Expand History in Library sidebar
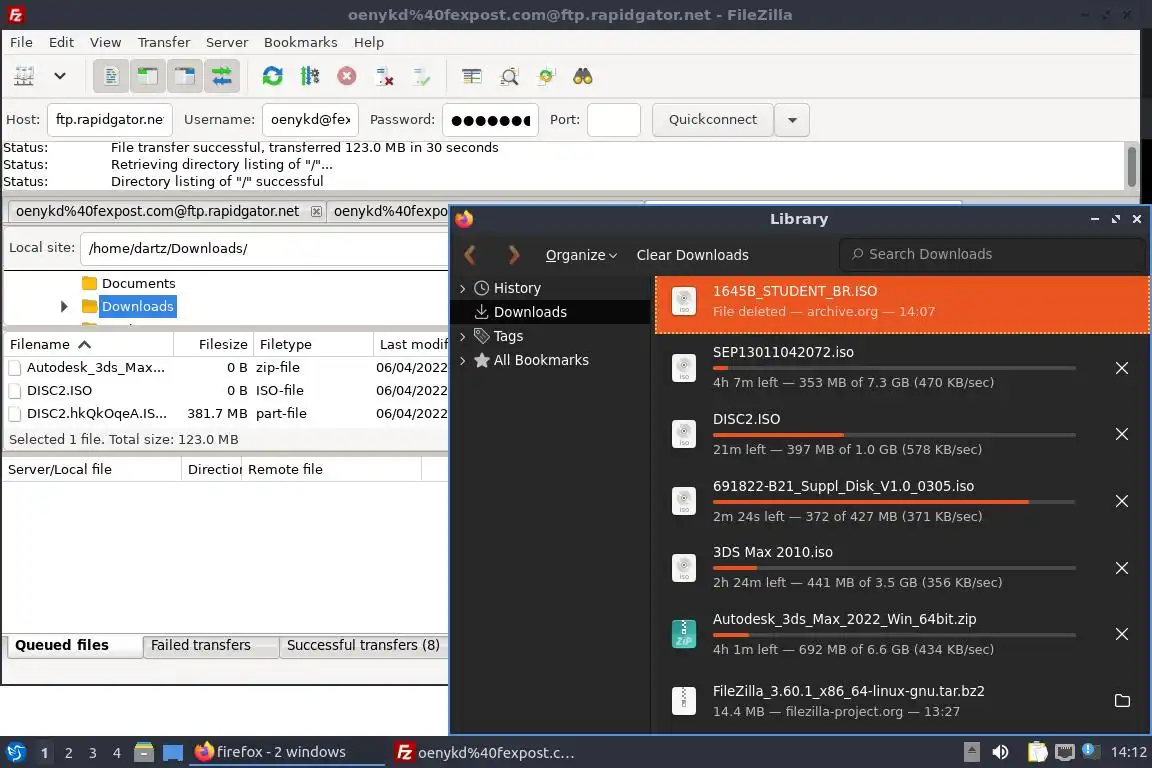1152x768 pixels. (462, 289)
